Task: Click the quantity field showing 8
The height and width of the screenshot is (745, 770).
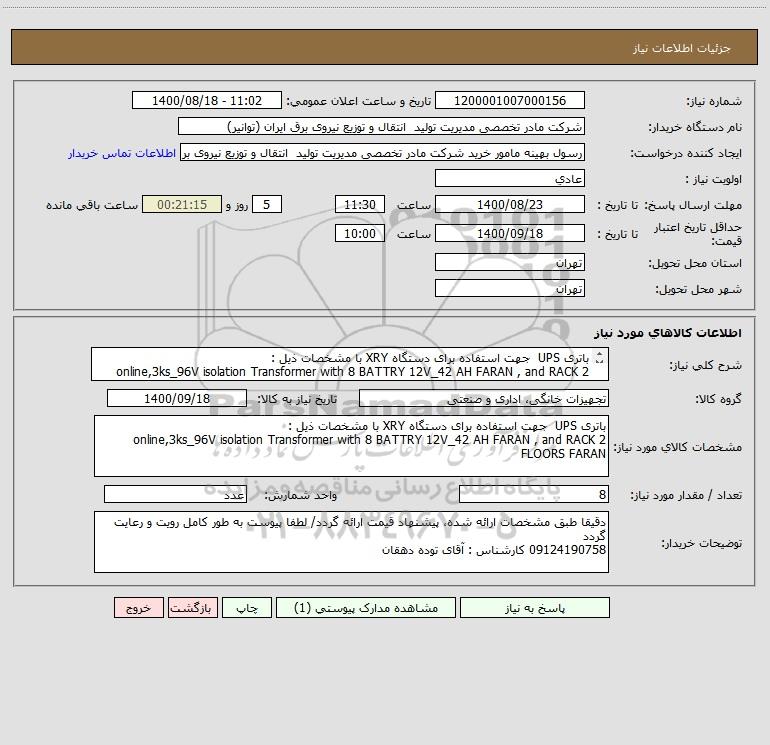Action: 534,494
